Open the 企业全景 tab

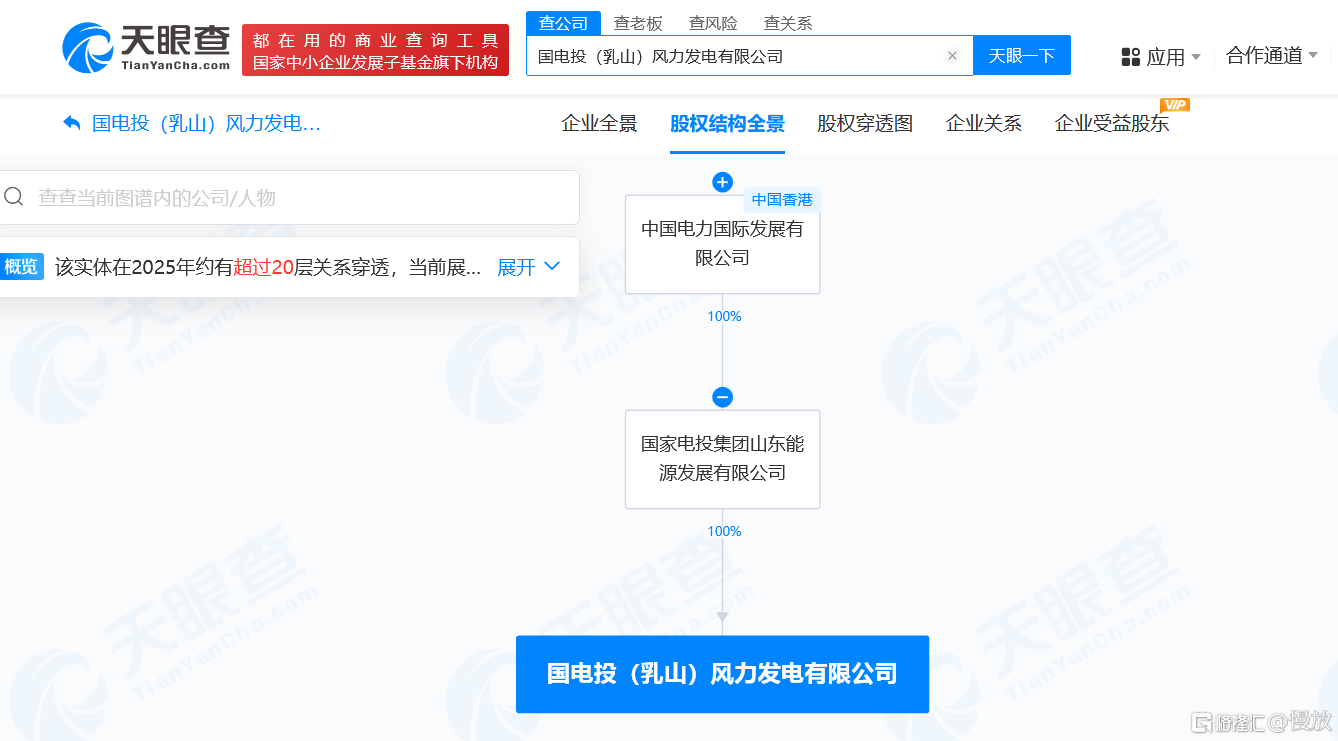[x=599, y=124]
